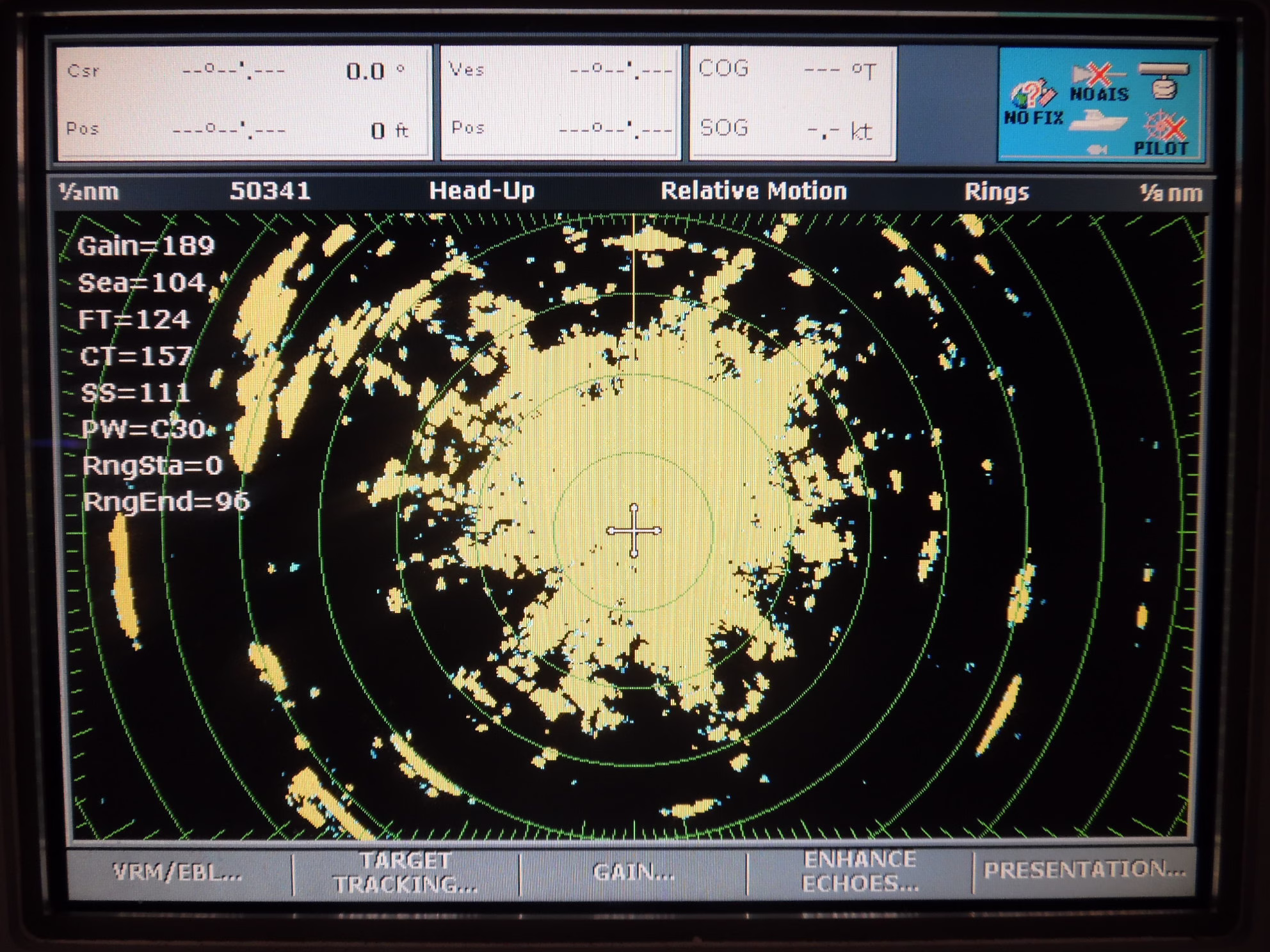Image resolution: width=1270 pixels, height=952 pixels.
Task: Click the SOG kt speed value
Action: pyautogui.click(x=839, y=132)
